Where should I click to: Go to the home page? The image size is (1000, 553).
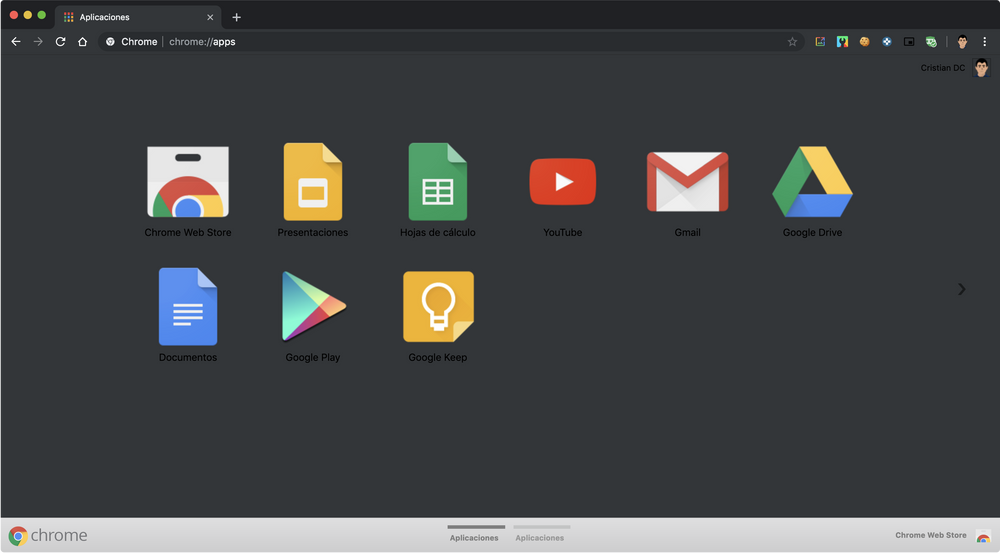(83, 42)
